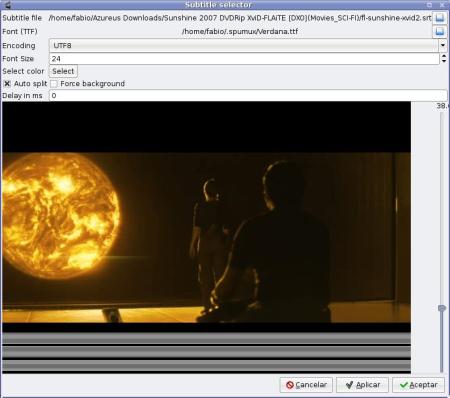Click the video preview image

tap(207, 237)
